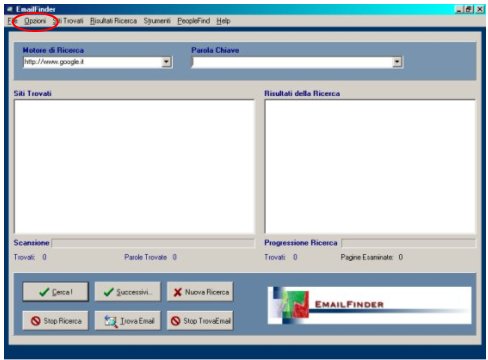Click the Pagine Esaminate label
Image resolution: width=488 pixels, height=360 pixels.
[x=367, y=257]
